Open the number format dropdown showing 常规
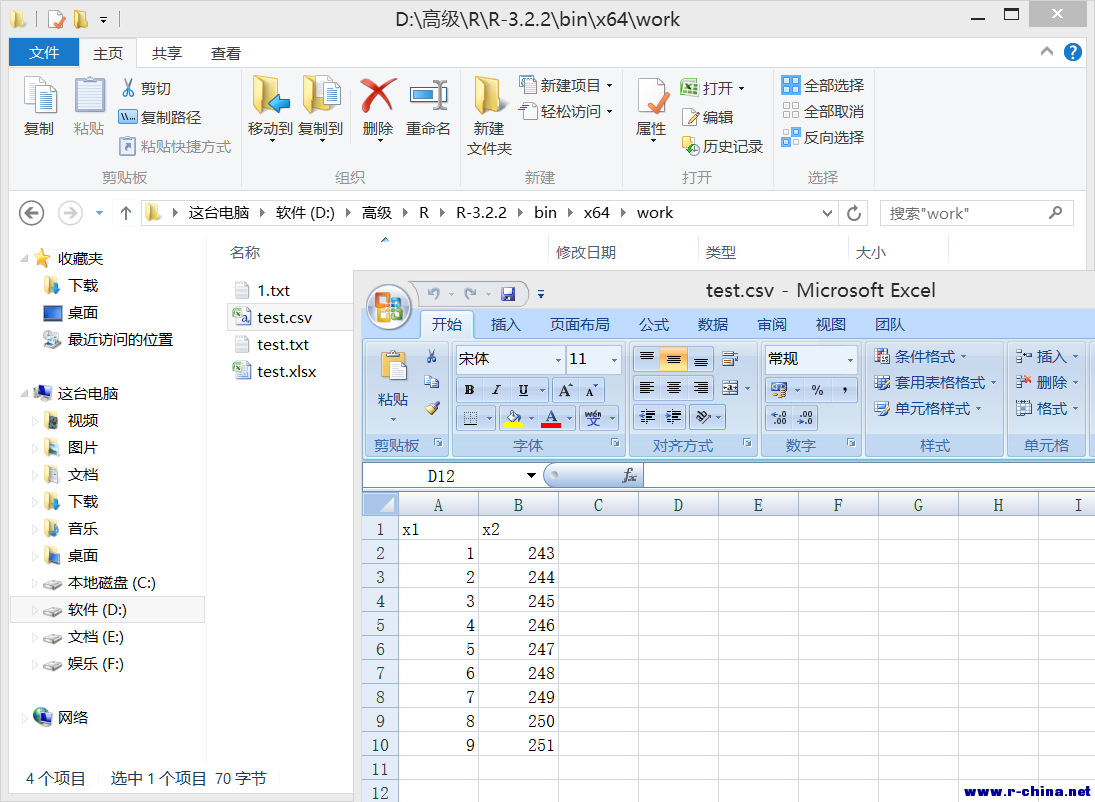Viewport: 1095px width, 802px height. [850, 360]
